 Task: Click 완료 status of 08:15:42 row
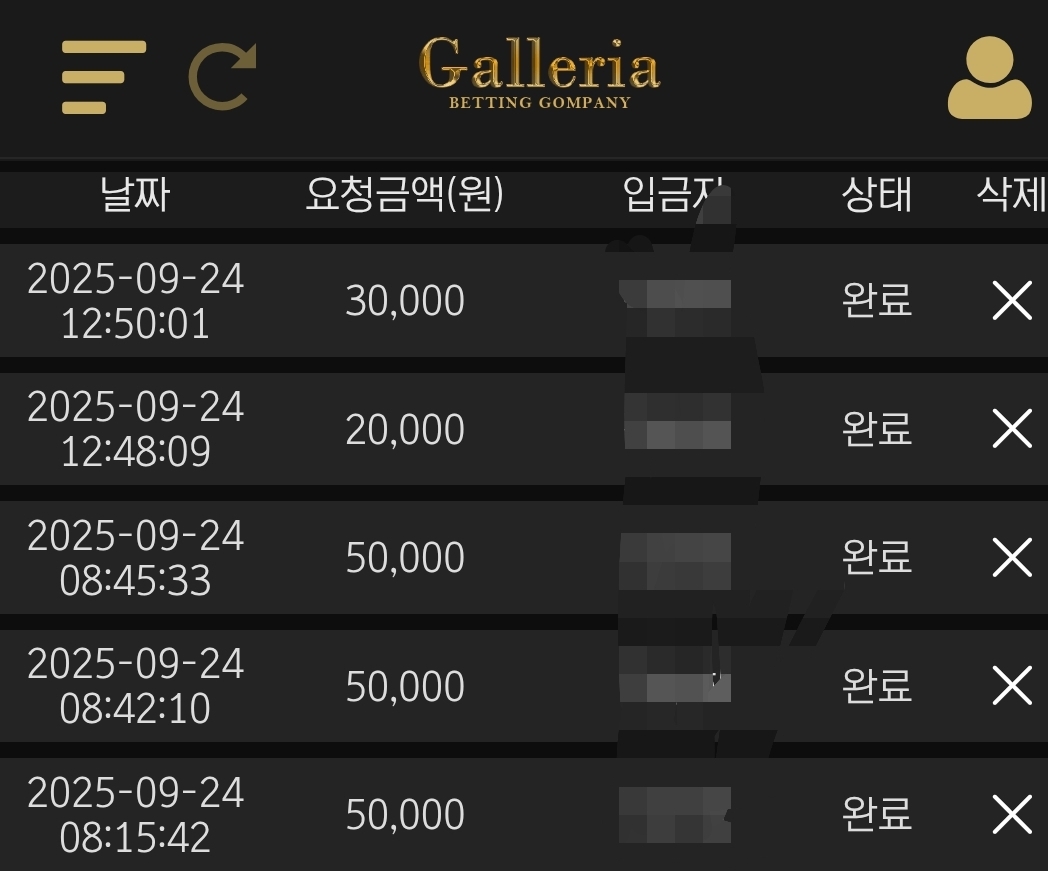(x=877, y=814)
